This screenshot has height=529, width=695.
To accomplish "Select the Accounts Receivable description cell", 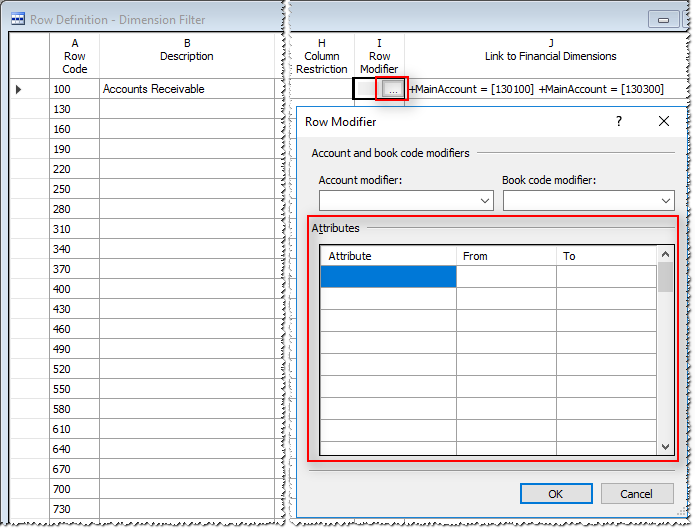I will (187, 89).
